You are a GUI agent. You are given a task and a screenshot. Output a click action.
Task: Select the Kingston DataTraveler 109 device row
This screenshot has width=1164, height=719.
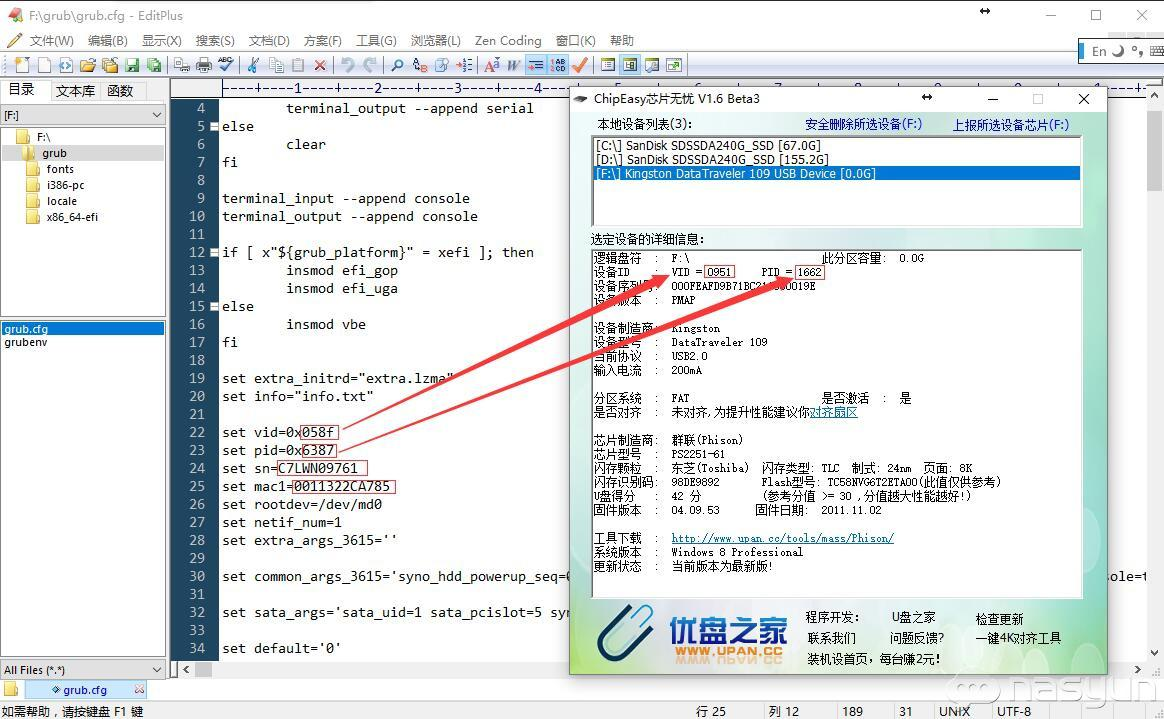[837, 174]
